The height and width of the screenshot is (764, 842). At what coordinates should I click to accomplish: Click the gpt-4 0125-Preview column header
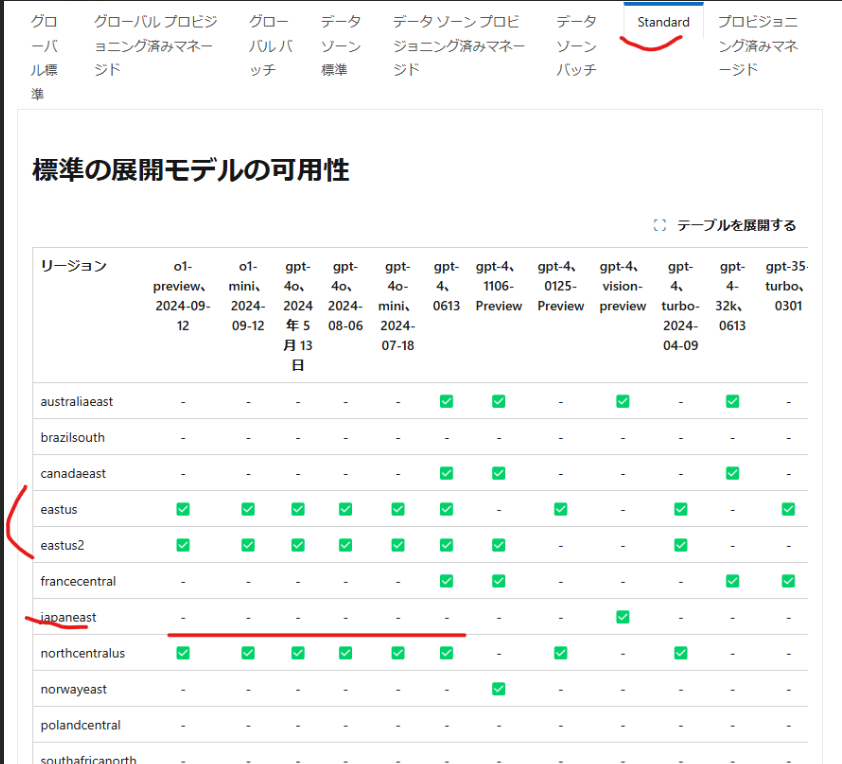coord(561,286)
